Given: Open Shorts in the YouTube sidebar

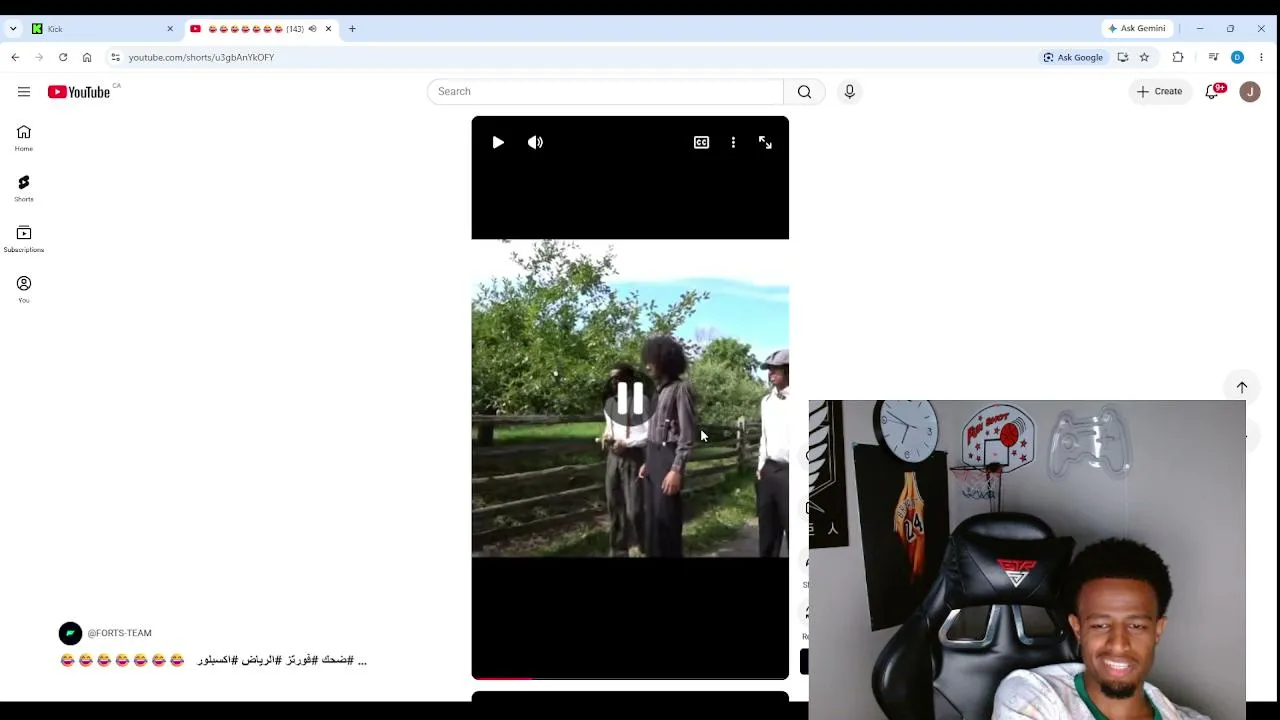Looking at the screenshot, I should 24,188.
